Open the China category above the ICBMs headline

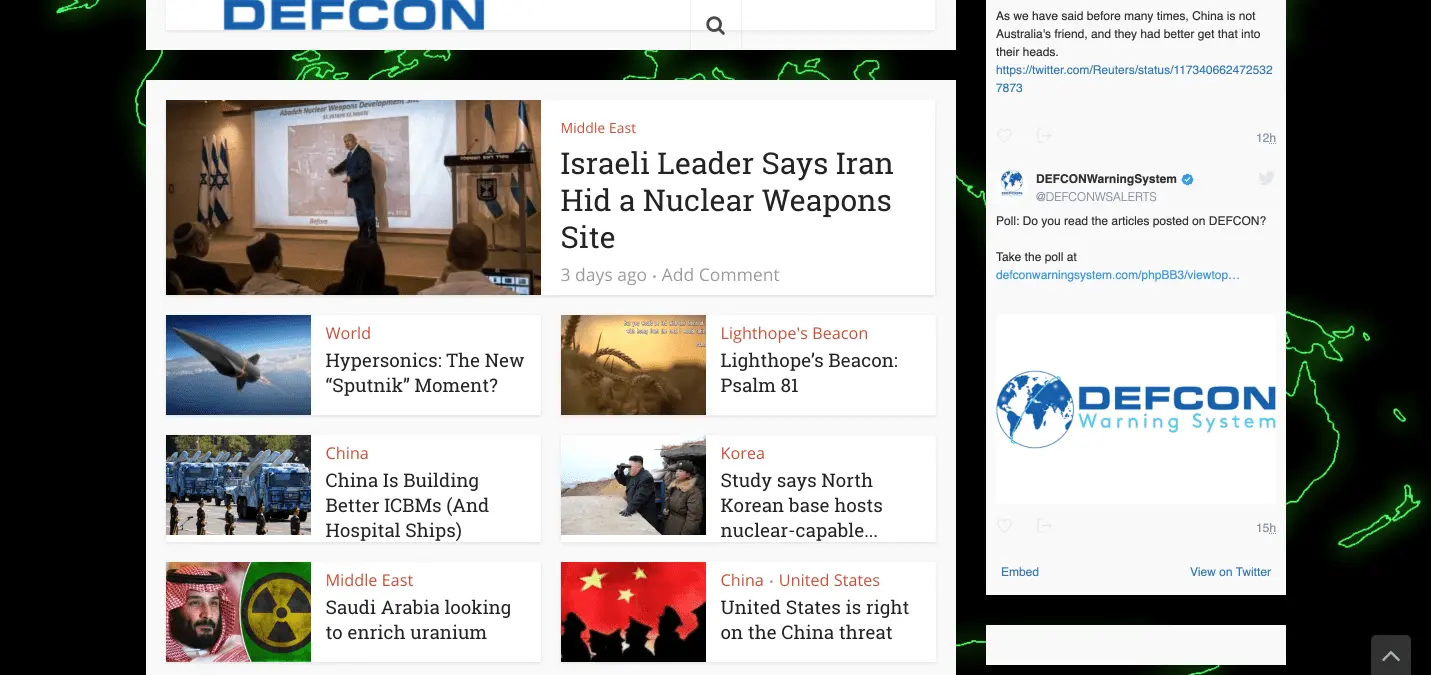347,453
